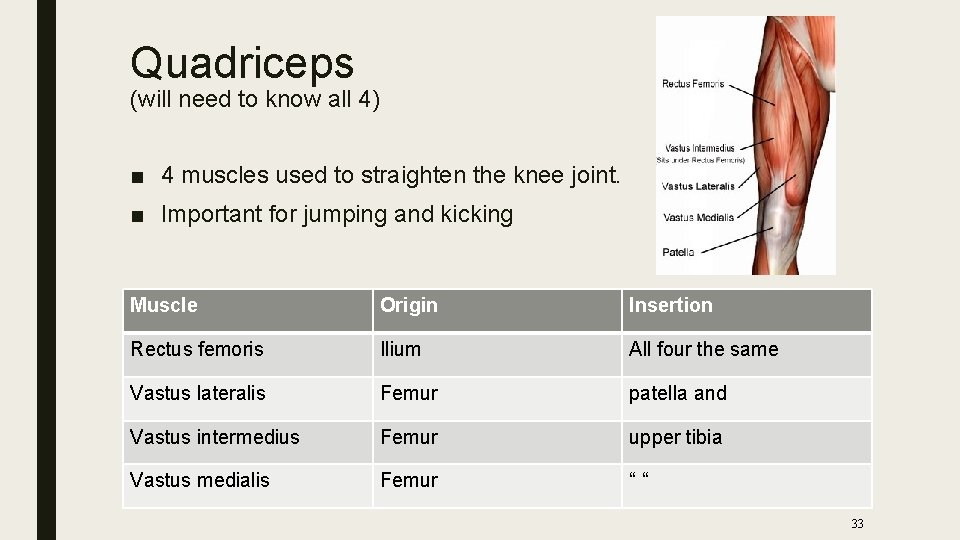This screenshot has width=960, height=540.
Task: Select the quadriceps anatomy image
Action: pyautogui.click(x=745, y=145)
